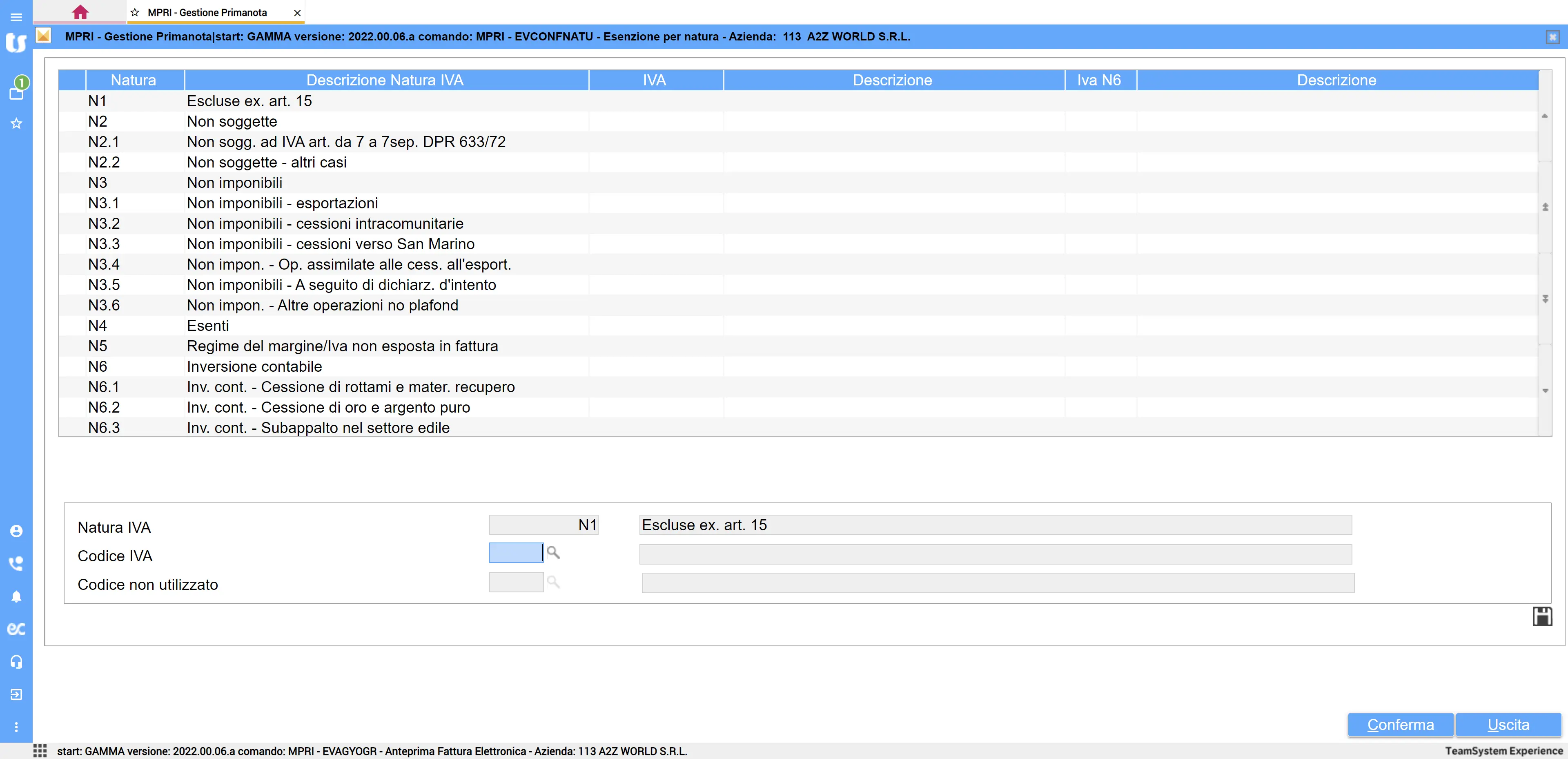The height and width of the screenshot is (759, 1568).
Task: Open the apps grid icon in status bar
Action: (x=40, y=750)
